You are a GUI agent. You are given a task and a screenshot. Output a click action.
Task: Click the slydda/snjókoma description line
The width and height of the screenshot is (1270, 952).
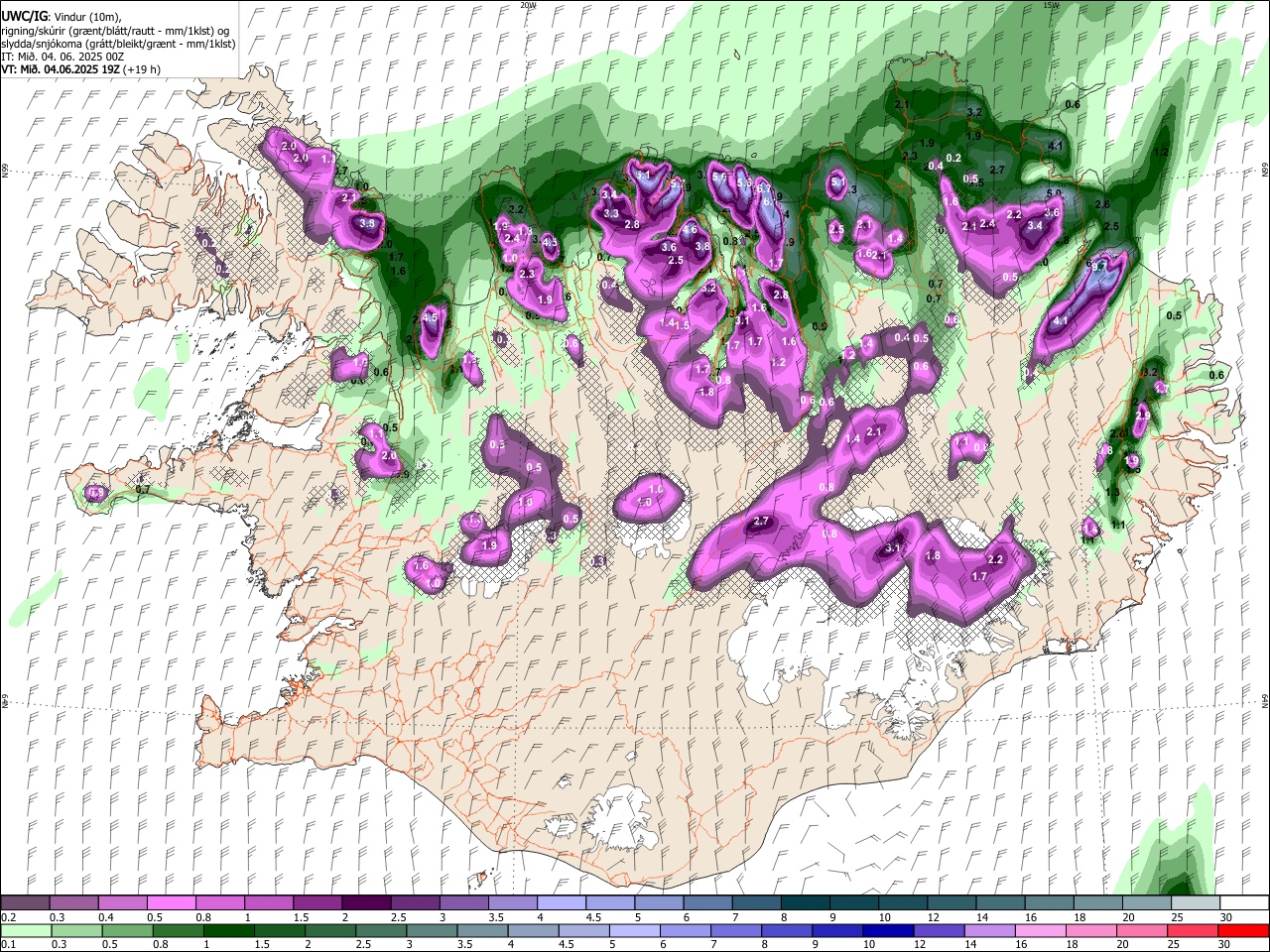click(118, 44)
